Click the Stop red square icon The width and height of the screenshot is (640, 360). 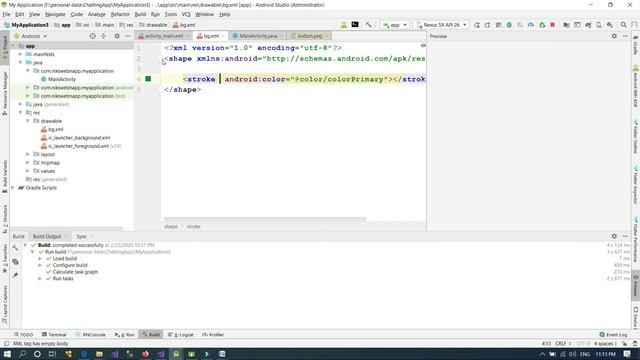point(553,25)
